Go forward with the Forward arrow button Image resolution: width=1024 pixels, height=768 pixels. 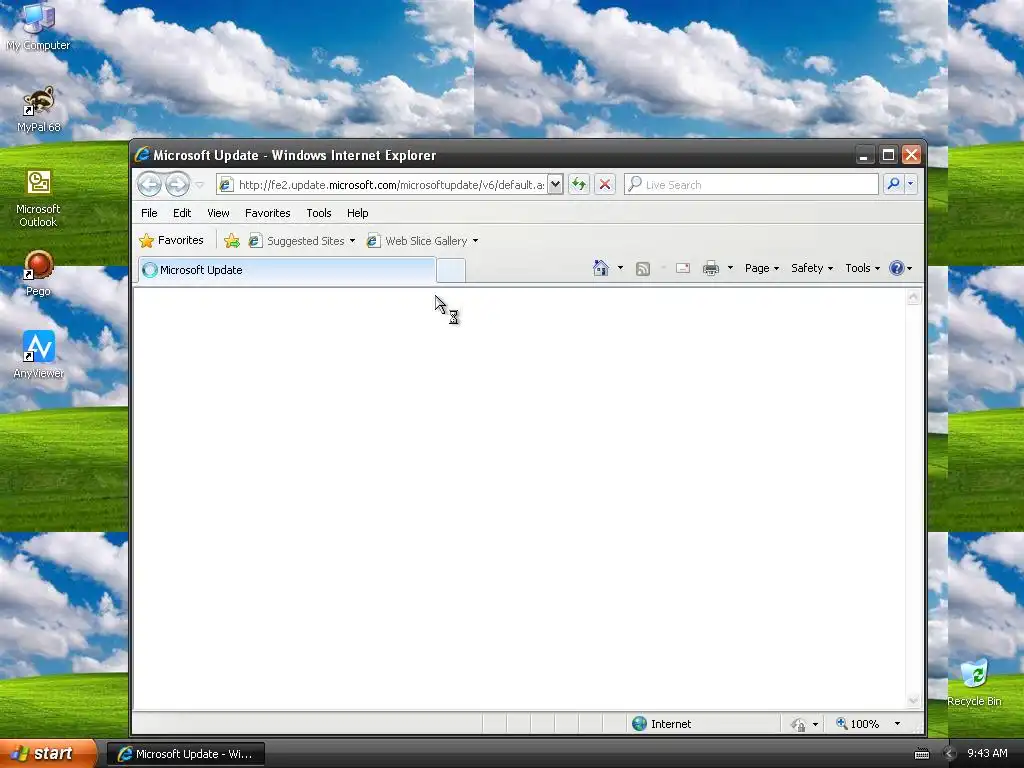tap(177, 185)
